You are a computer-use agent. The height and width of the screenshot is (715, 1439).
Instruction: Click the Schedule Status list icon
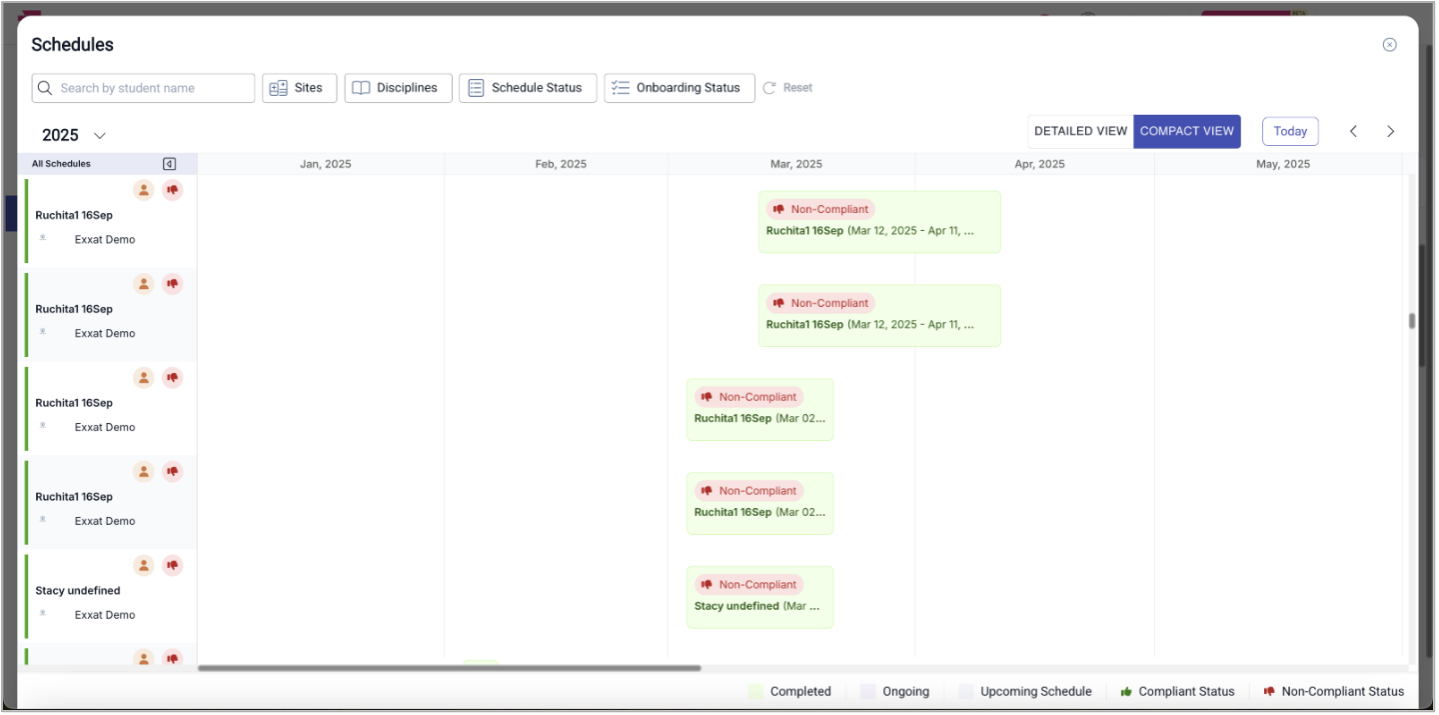[475, 88]
